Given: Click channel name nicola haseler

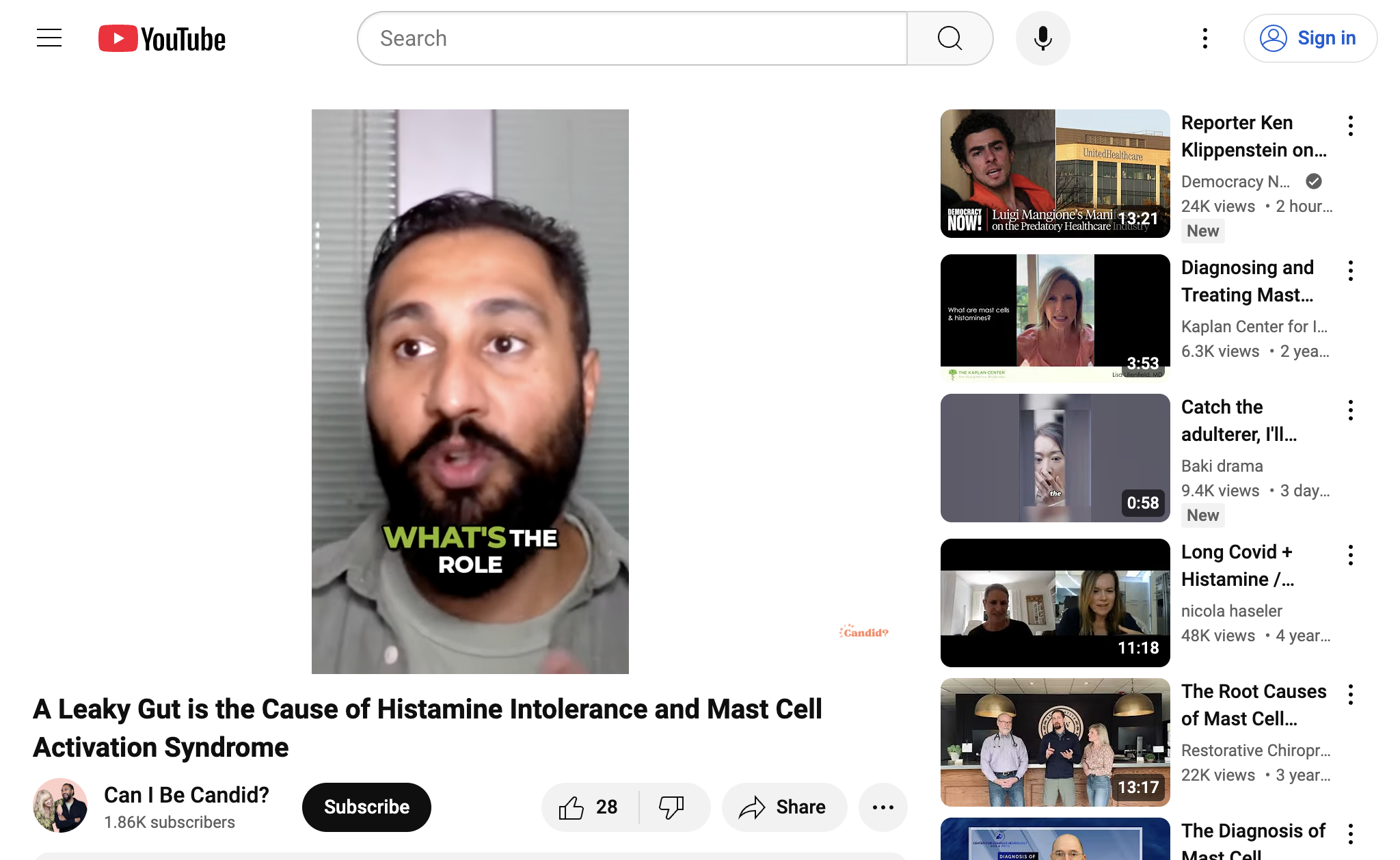Looking at the screenshot, I should coord(1231,610).
